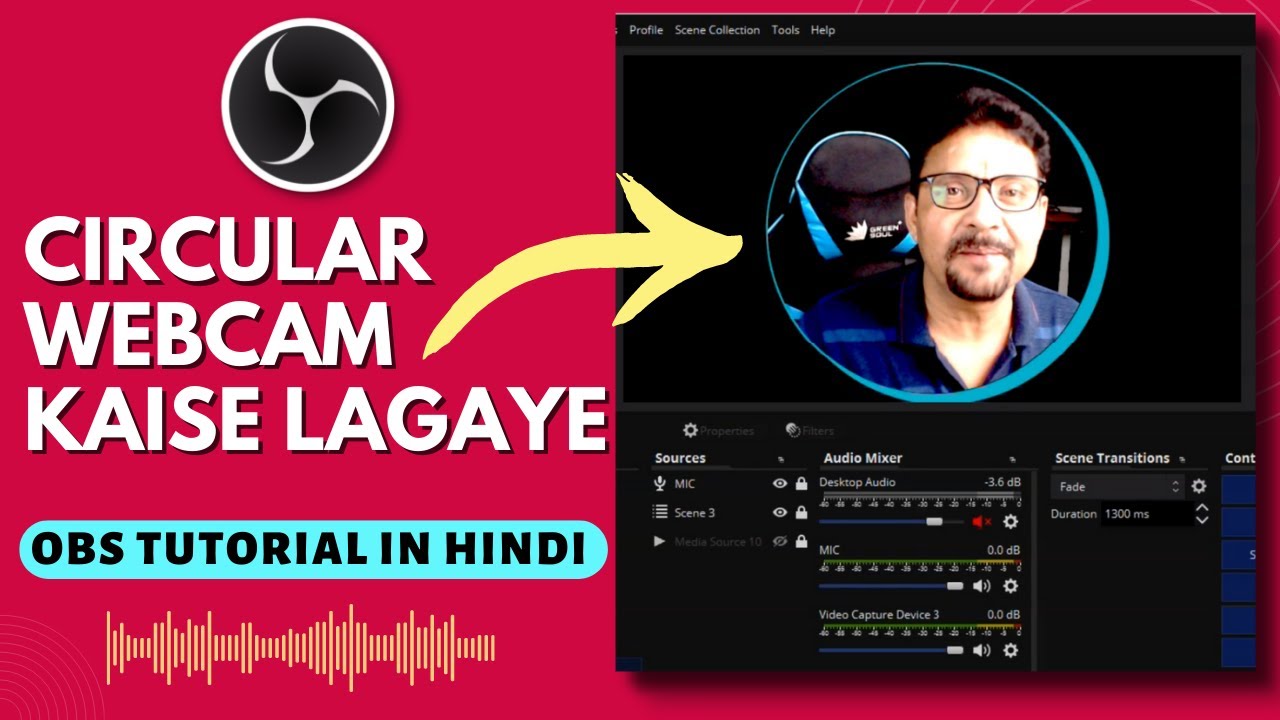Open the Profile menu in OBS

646,30
